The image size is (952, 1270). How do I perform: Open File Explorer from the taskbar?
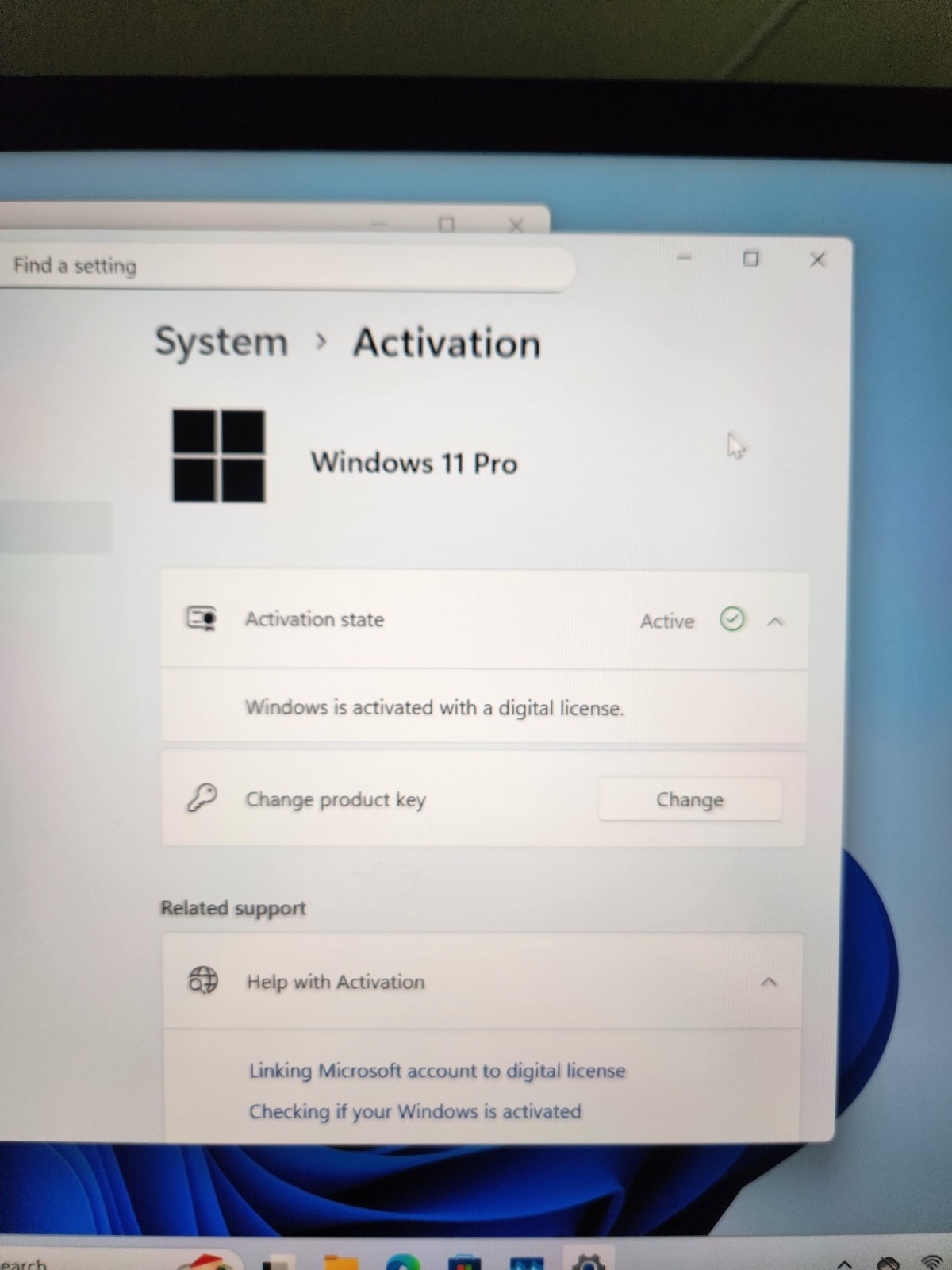point(342,1261)
